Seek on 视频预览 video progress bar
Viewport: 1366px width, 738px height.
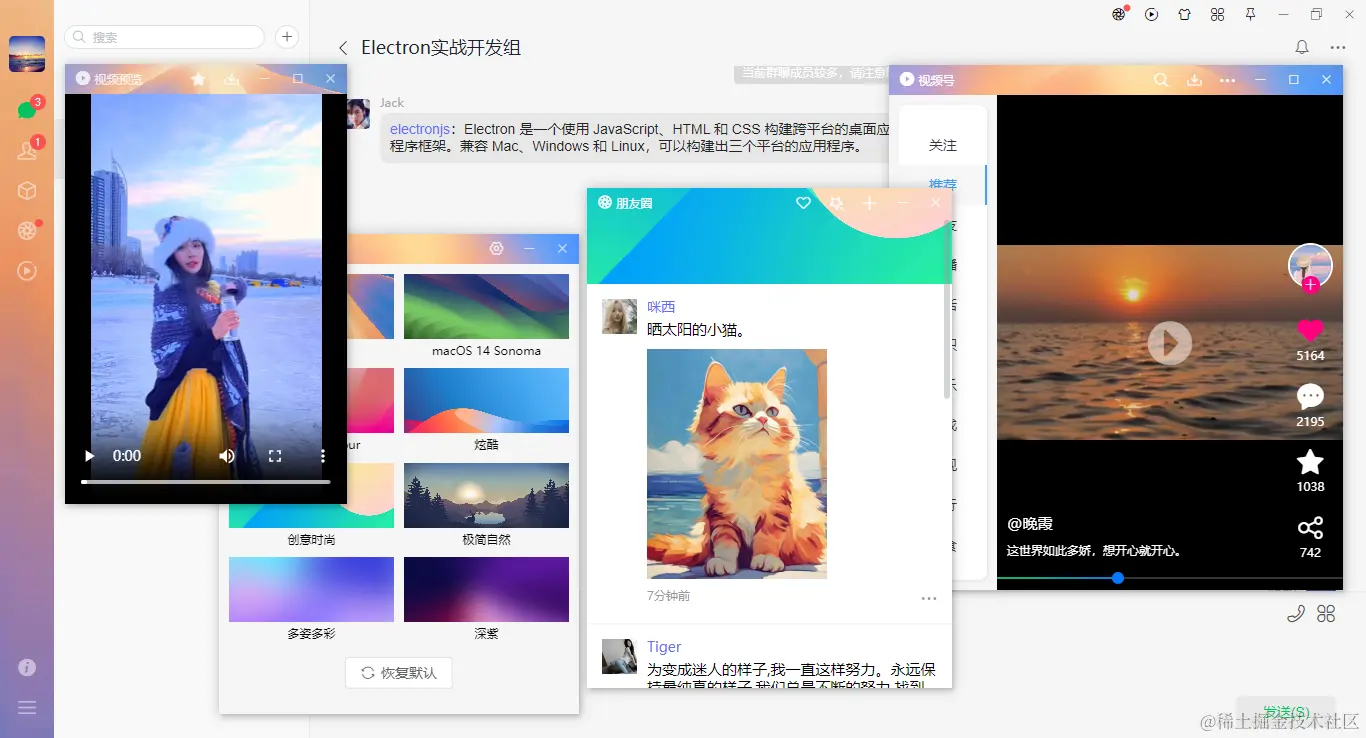click(205, 482)
